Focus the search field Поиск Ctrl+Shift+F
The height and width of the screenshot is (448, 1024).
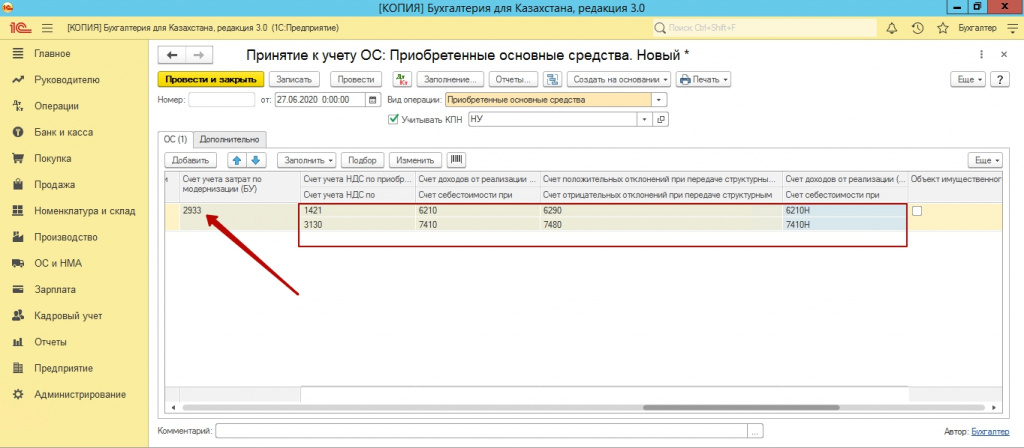765,28
